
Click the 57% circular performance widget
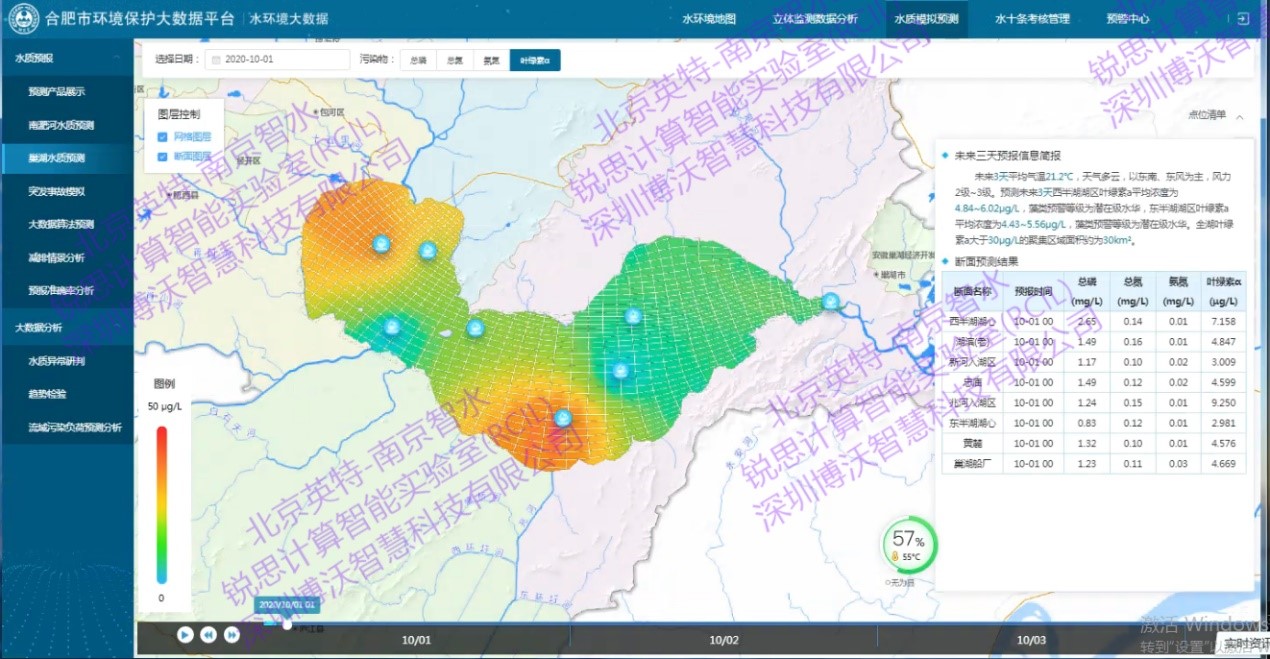click(909, 545)
